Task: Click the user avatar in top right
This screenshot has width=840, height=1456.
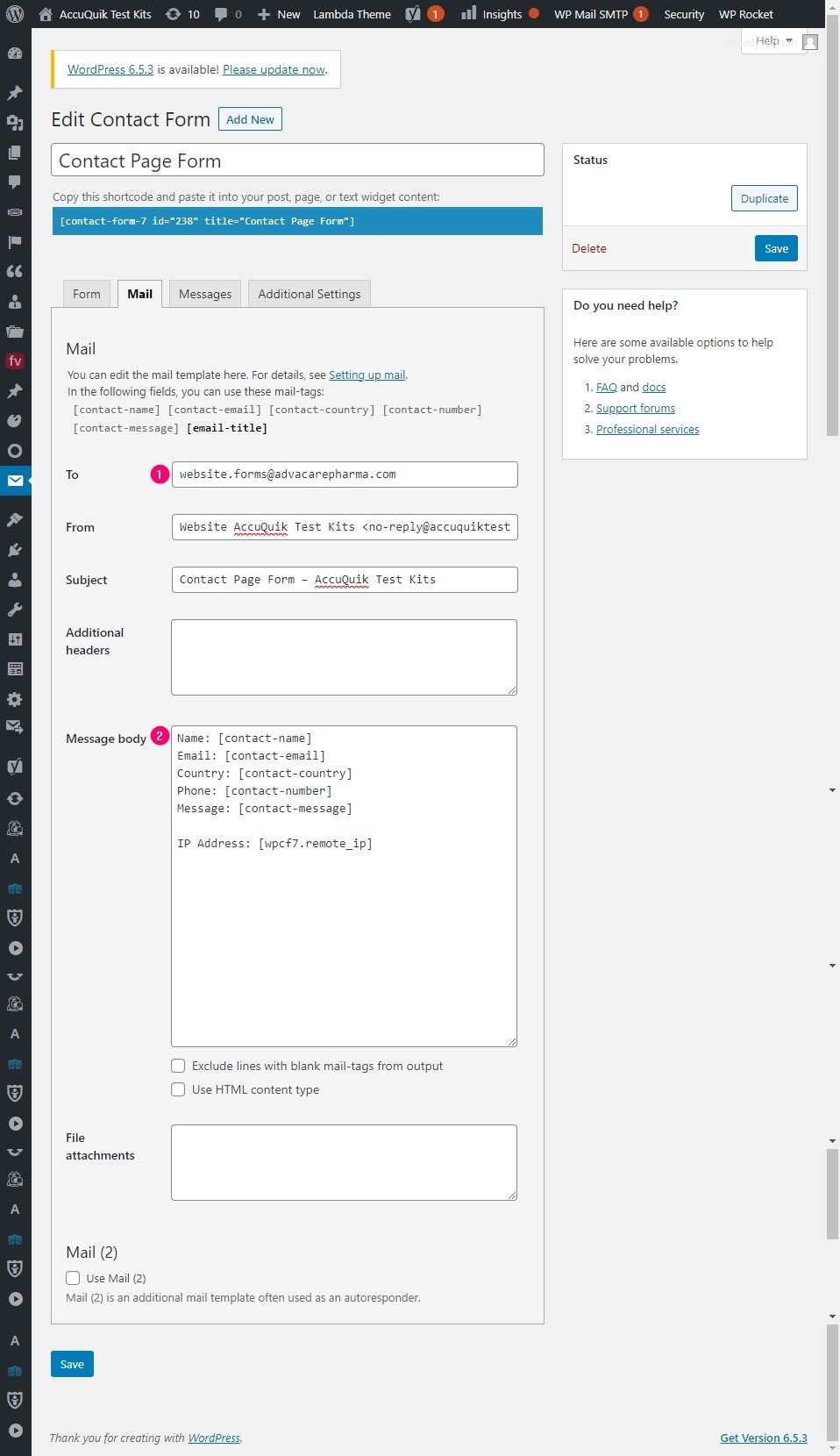Action: tap(810, 41)
